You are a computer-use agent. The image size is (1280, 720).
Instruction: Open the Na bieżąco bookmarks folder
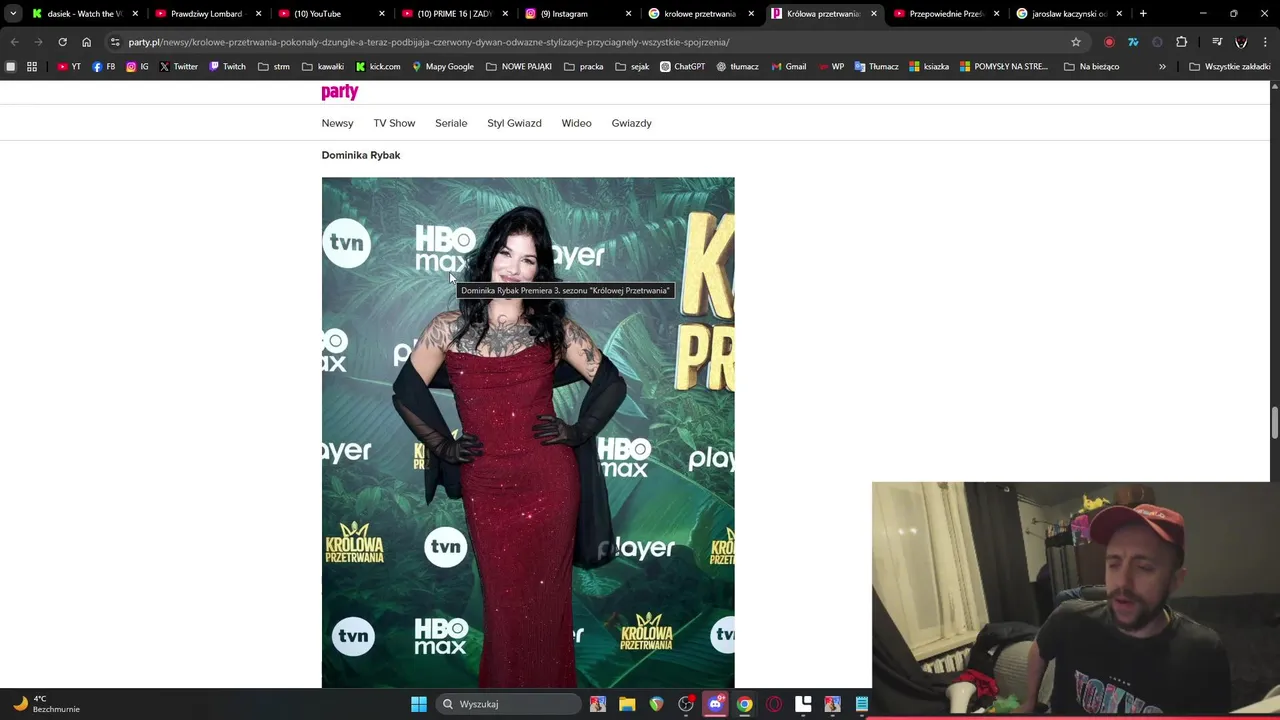[x=1092, y=67]
